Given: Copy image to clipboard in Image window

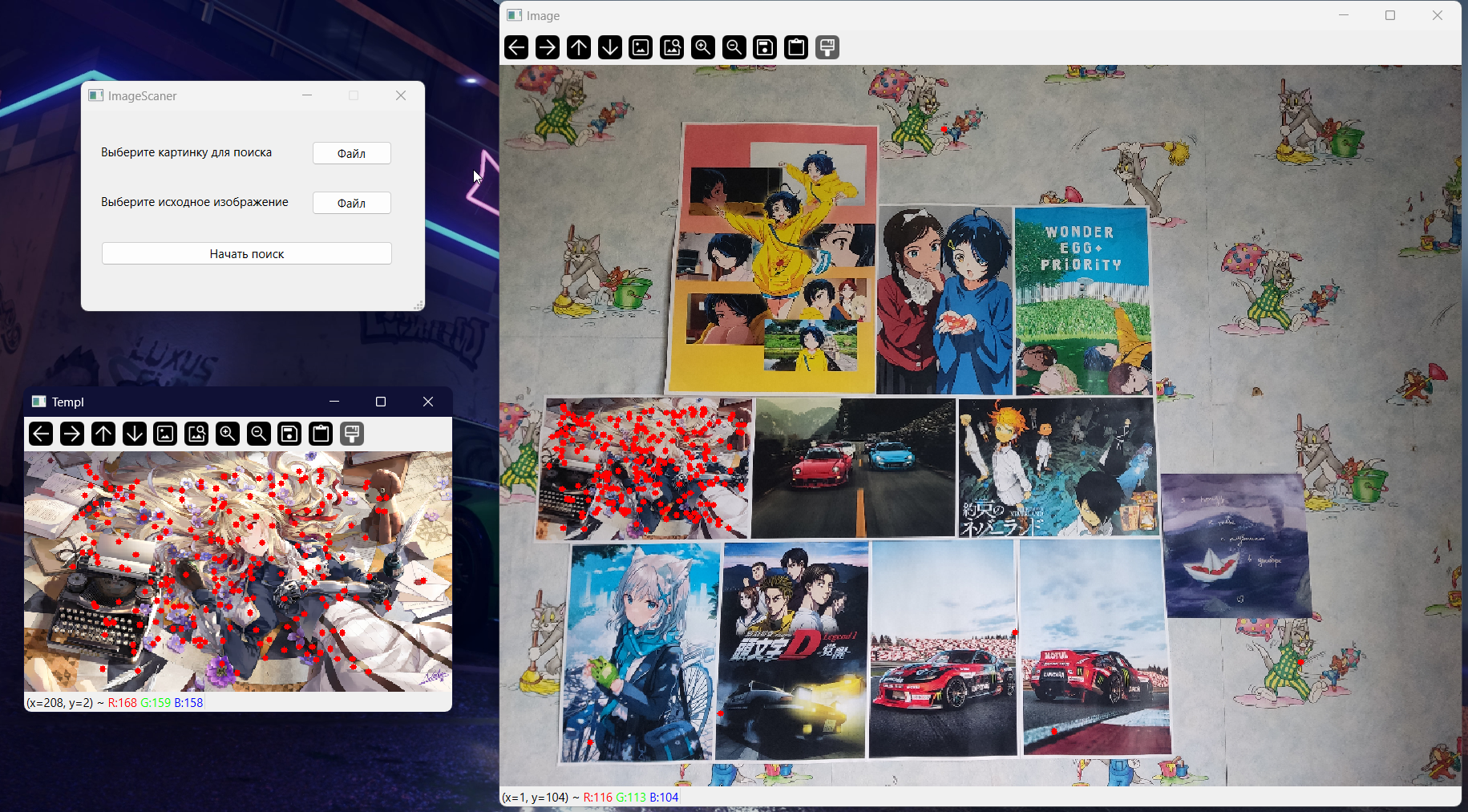Looking at the screenshot, I should click(x=796, y=47).
